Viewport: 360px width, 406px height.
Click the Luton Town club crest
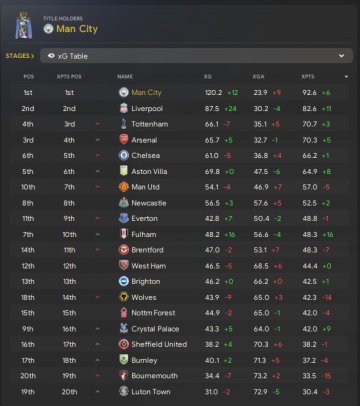(x=124, y=391)
